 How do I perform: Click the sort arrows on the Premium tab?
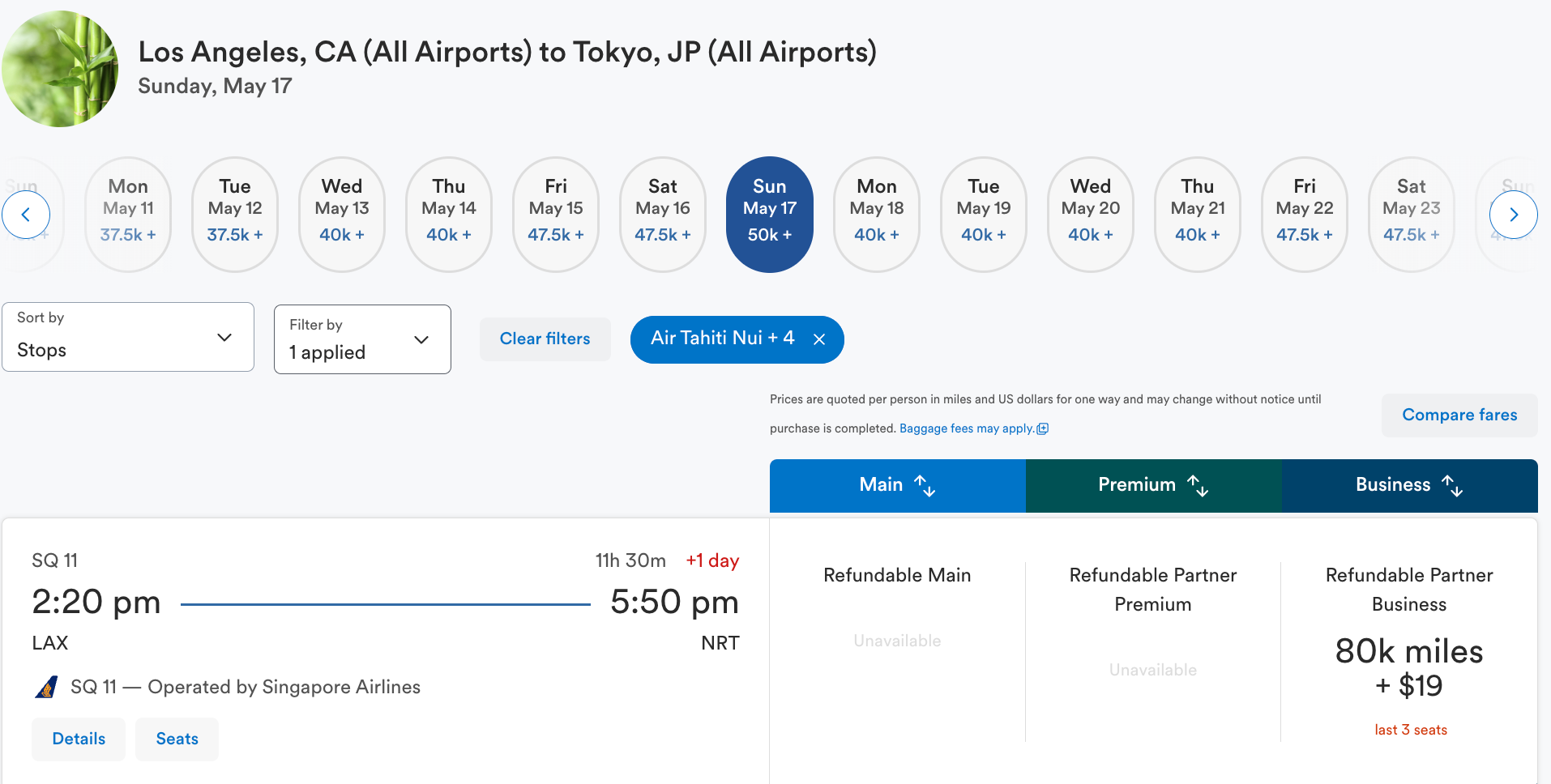click(1198, 485)
